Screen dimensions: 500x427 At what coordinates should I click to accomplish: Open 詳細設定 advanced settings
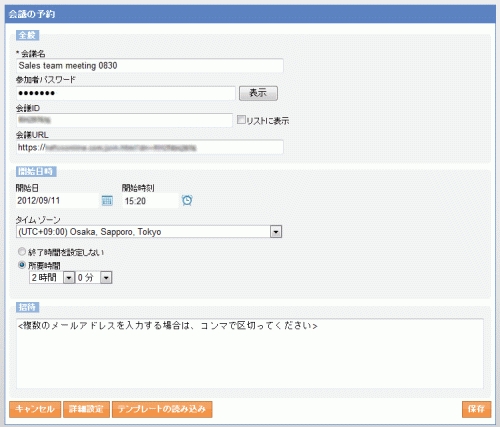click(86, 409)
